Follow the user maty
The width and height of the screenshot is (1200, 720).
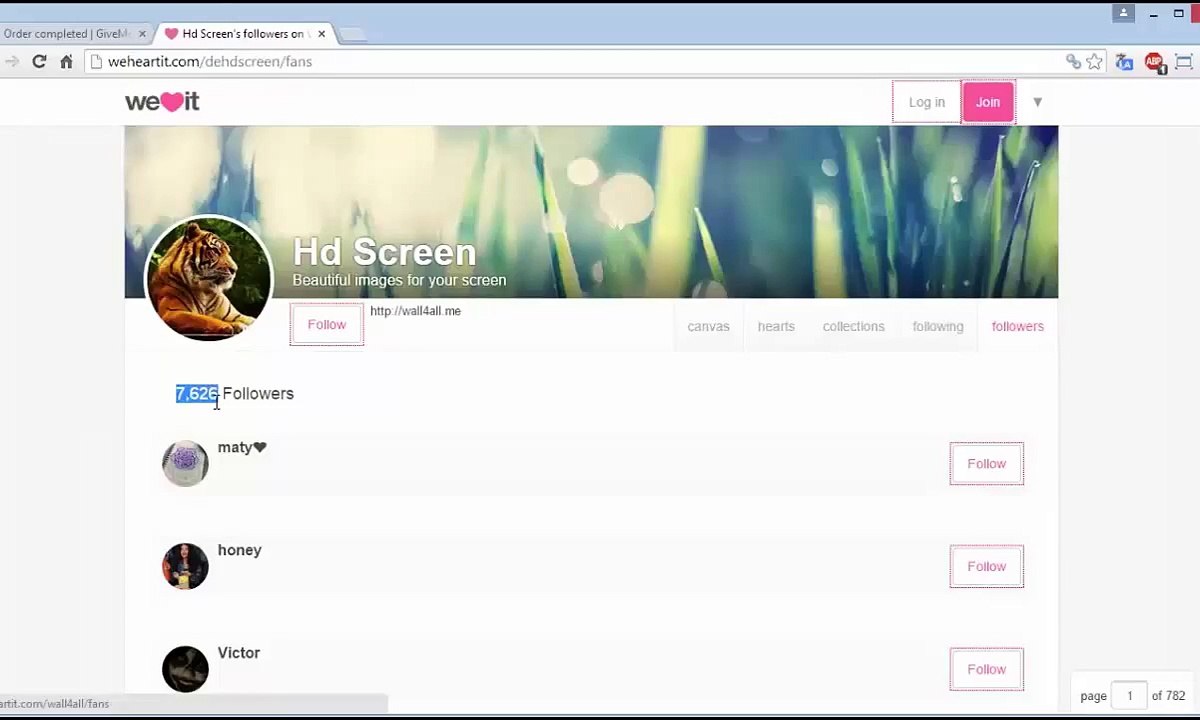pyautogui.click(x=987, y=464)
